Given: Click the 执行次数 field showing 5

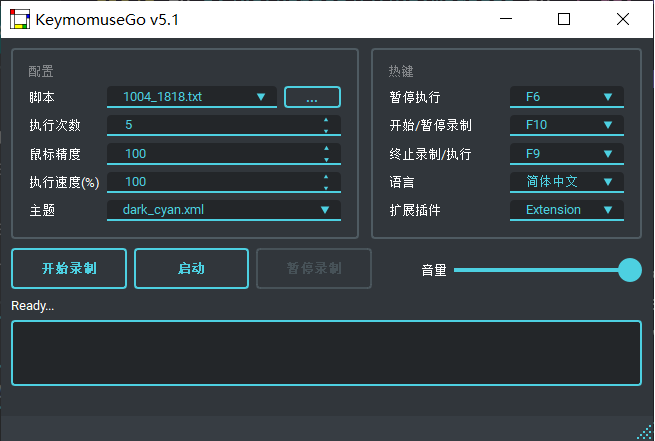Looking at the screenshot, I should [223, 125].
